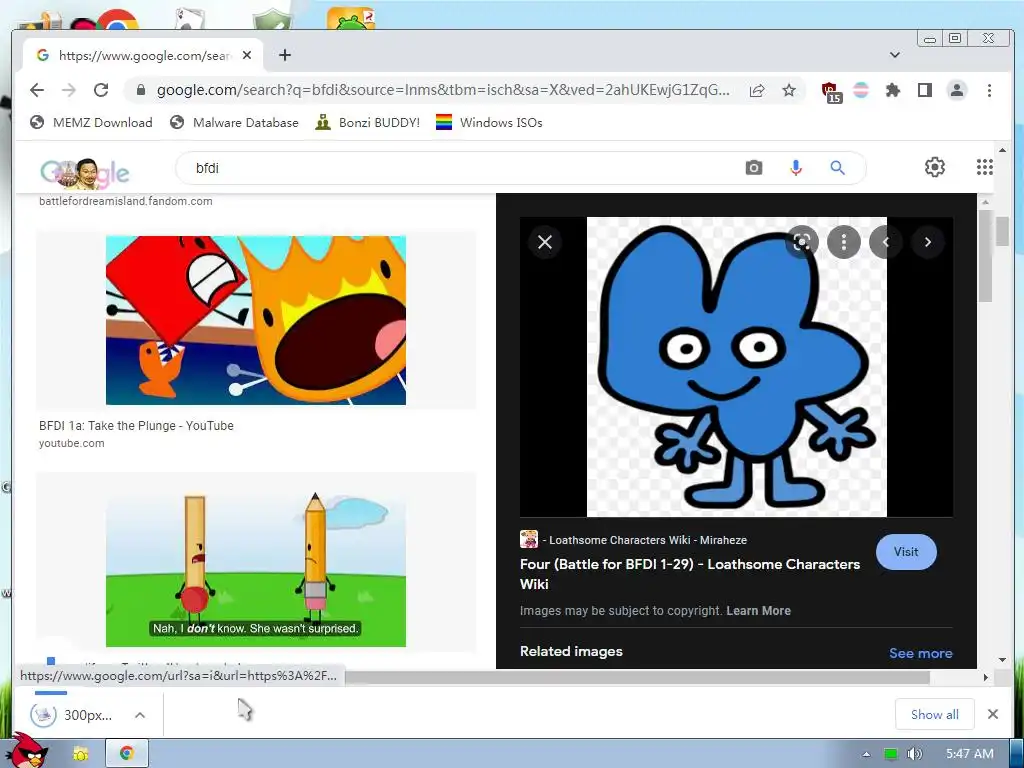This screenshot has height=768, width=1024.
Task: Click Chrome icon in taskbar
Action: point(127,753)
